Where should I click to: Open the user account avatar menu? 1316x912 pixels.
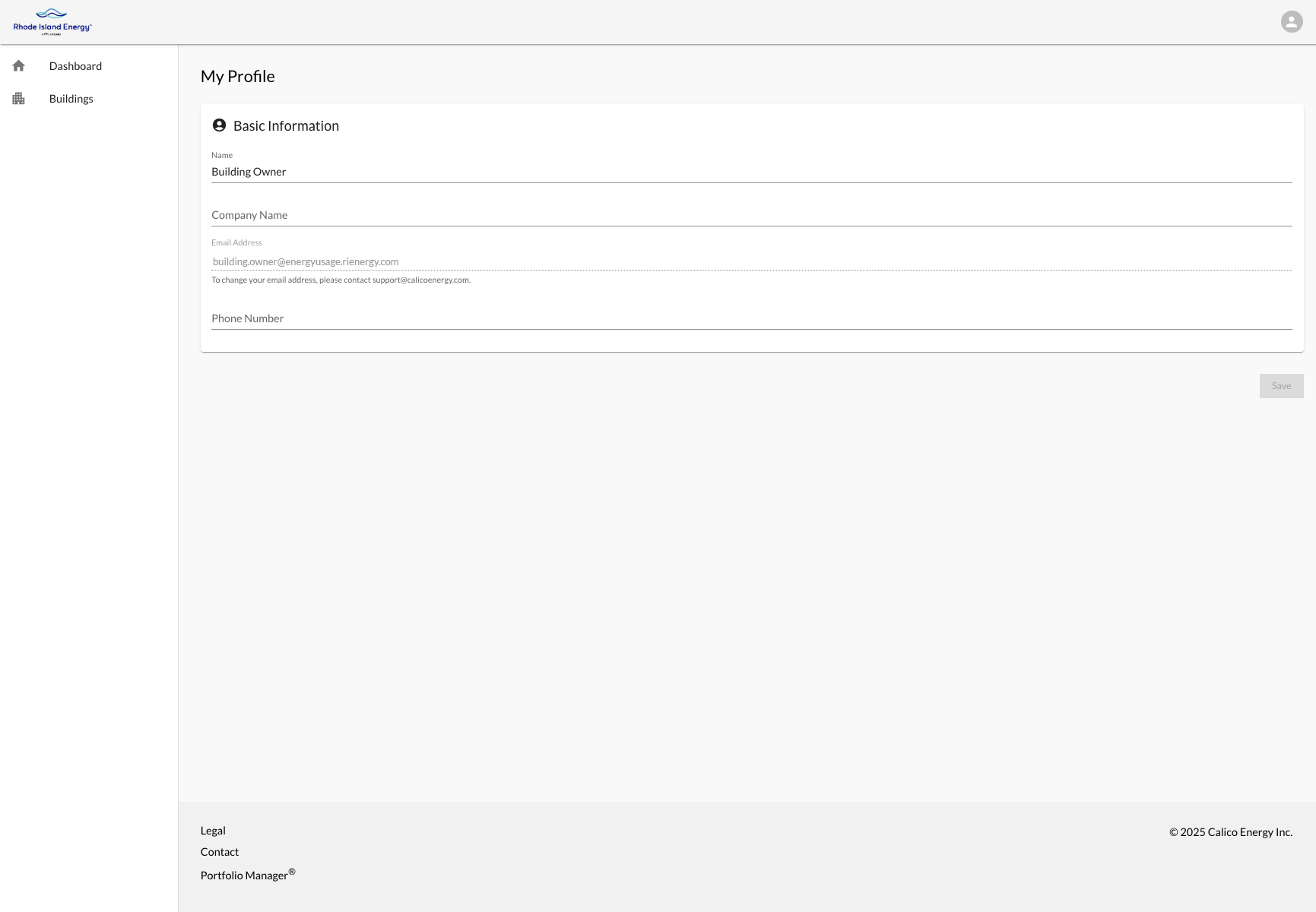1291,21
